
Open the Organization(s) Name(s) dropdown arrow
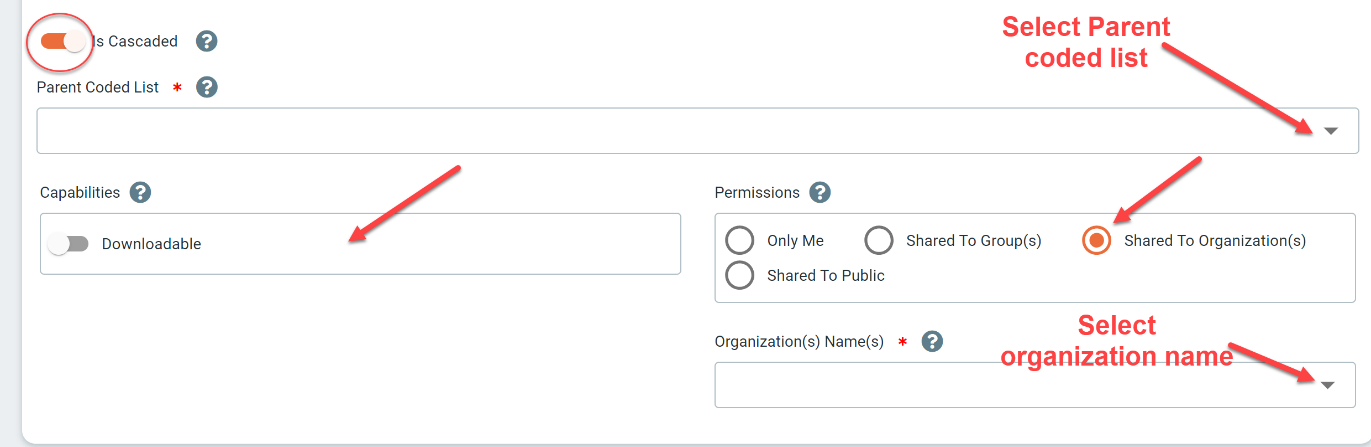click(x=1328, y=385)
